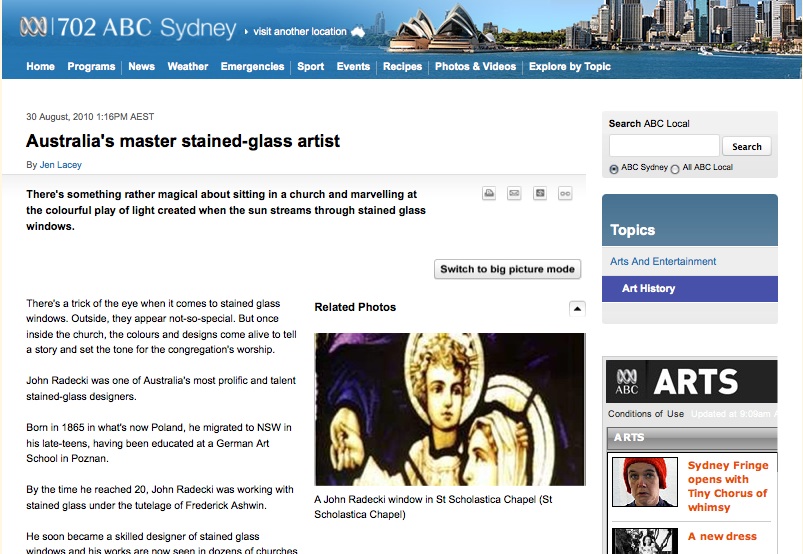Open the John Radecki stained glass photo
The image size is (803, 554).
[x=450, y=409]
